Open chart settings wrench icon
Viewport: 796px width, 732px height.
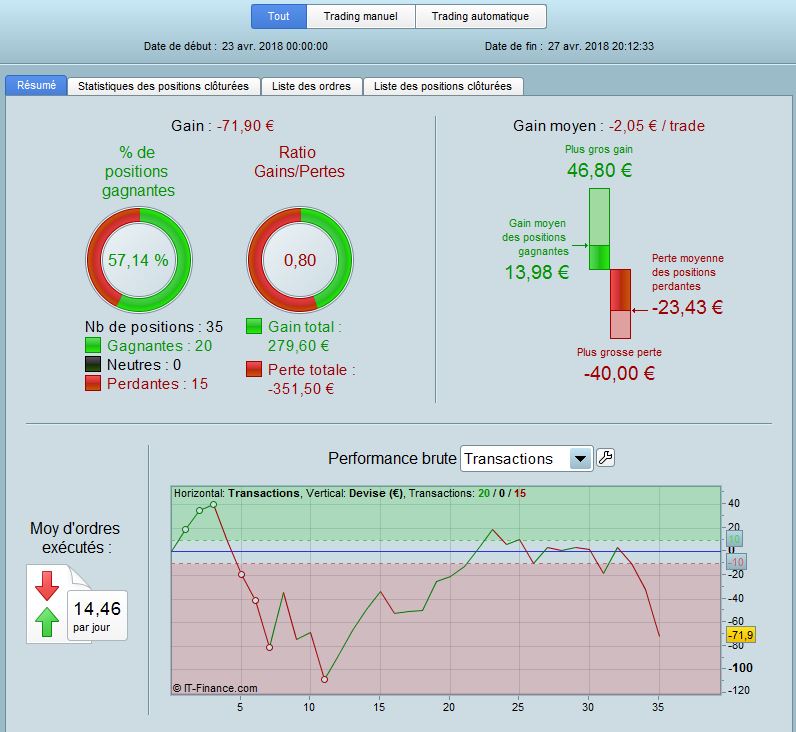(x=605, y=458)
